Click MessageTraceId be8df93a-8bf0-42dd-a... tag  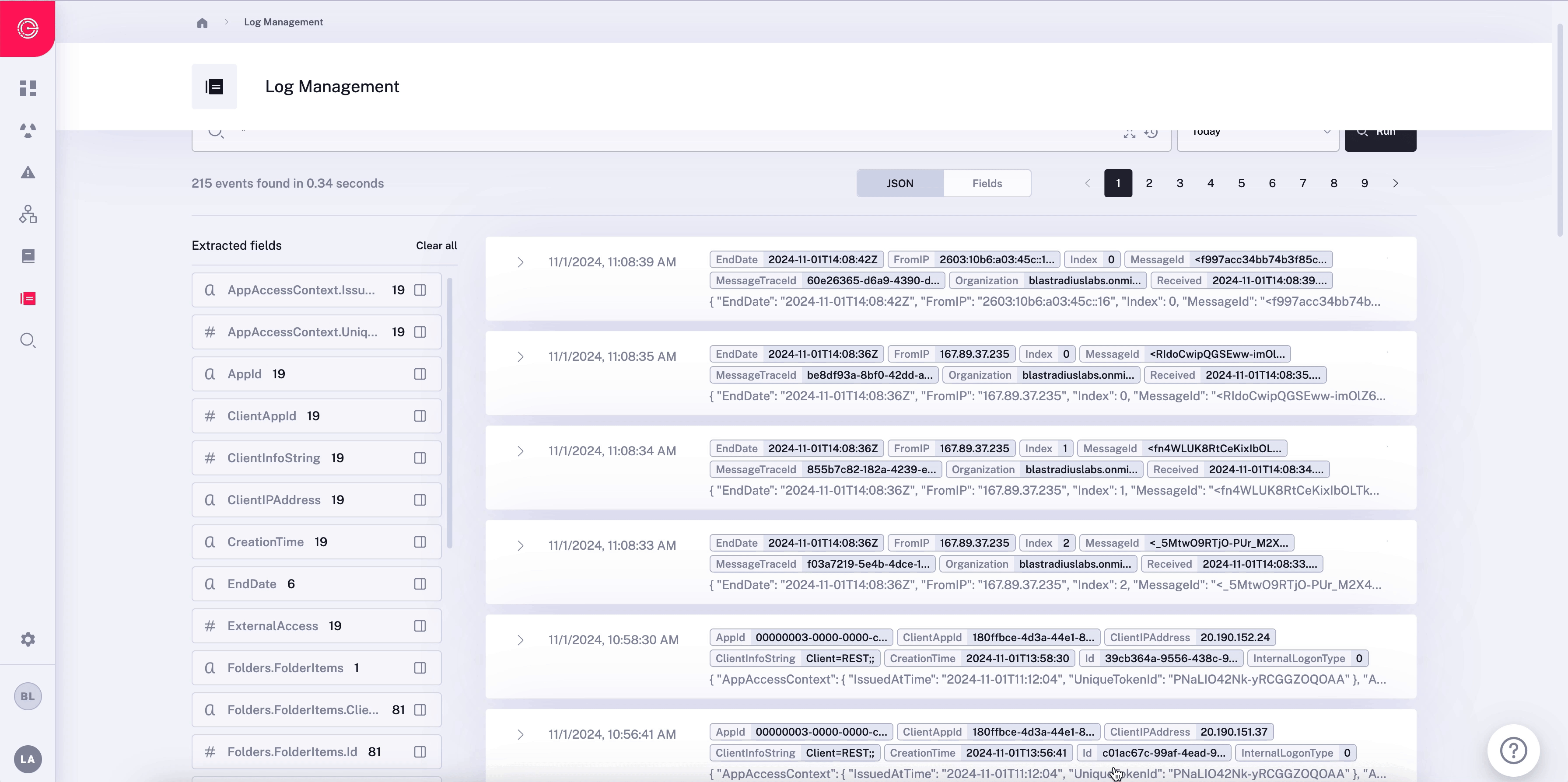click(x=823, y=375)
